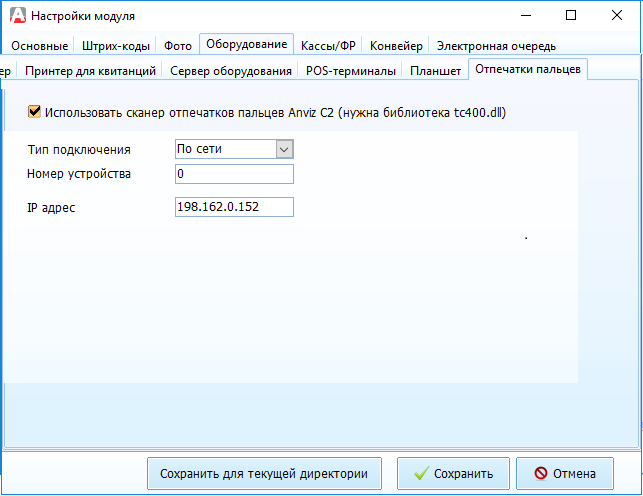643x496 pixels.
Task: Switch to the Основные tab
Action: (x=39, y=46)
